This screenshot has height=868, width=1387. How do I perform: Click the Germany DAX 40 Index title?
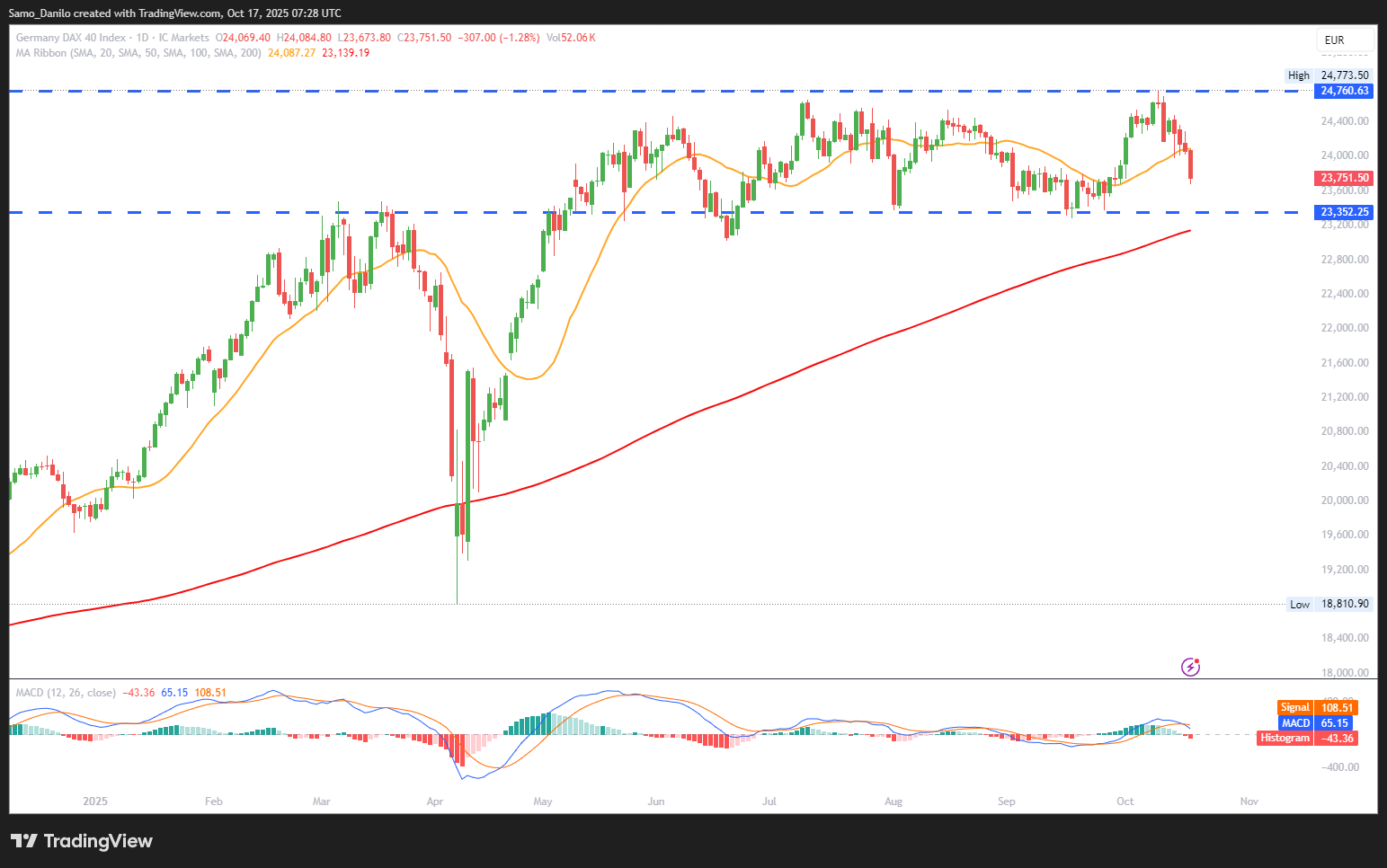71,38
